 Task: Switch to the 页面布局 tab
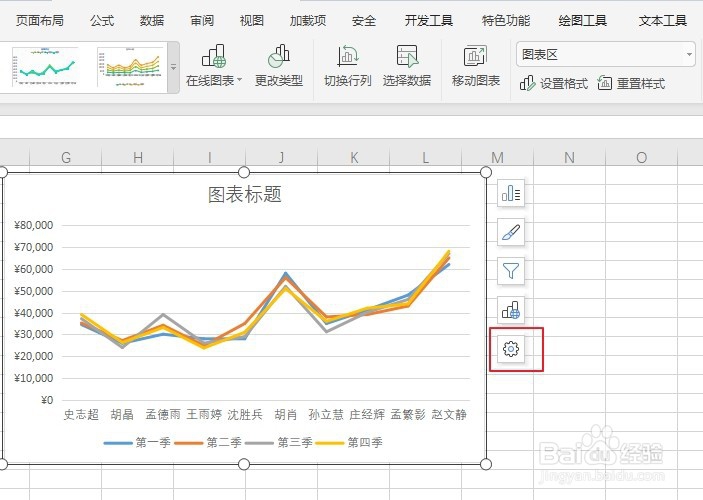pos(39,21)
